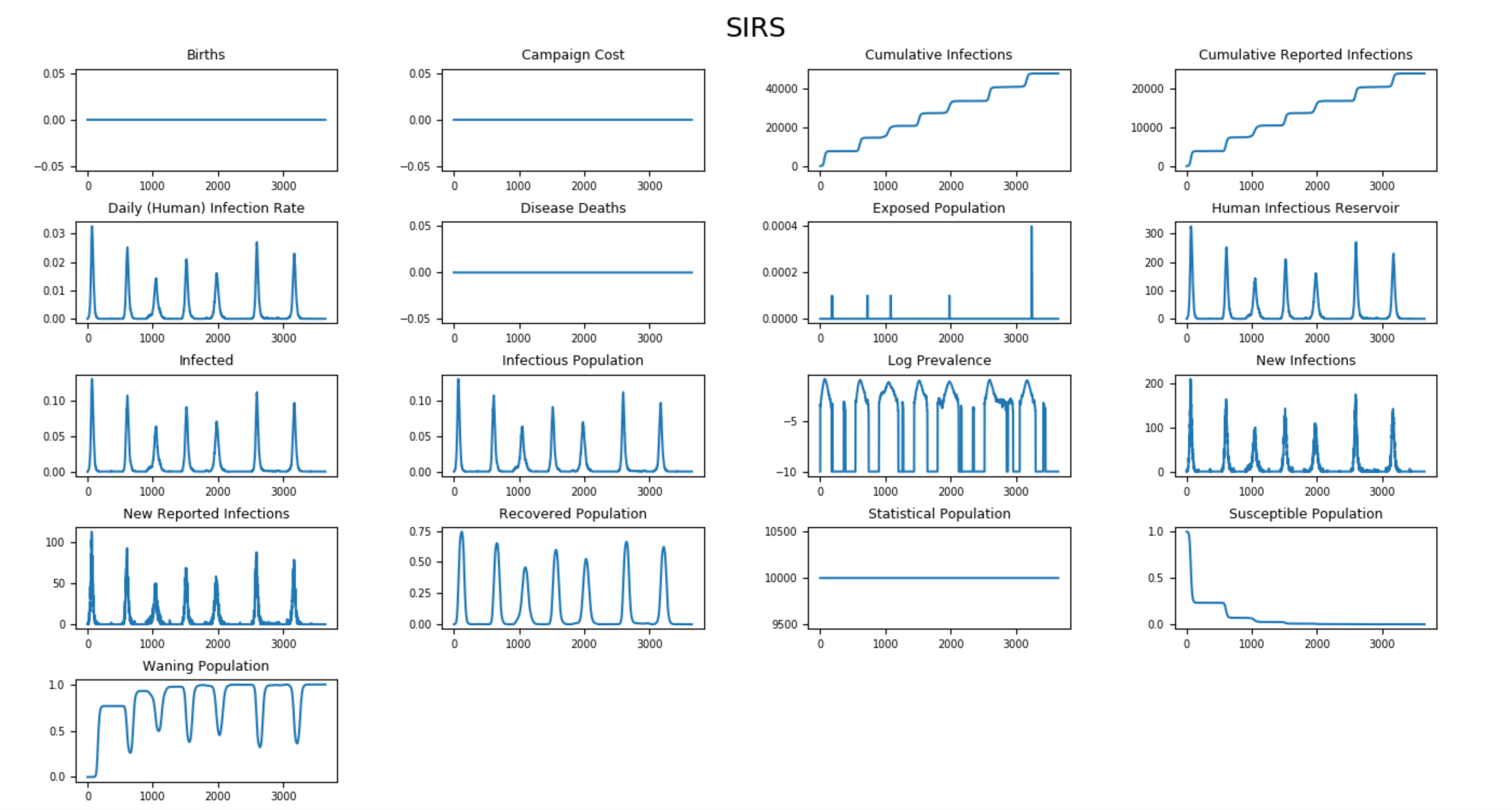
Task: Click the Human Infectious Reservoir chart
Action: 1305,273
